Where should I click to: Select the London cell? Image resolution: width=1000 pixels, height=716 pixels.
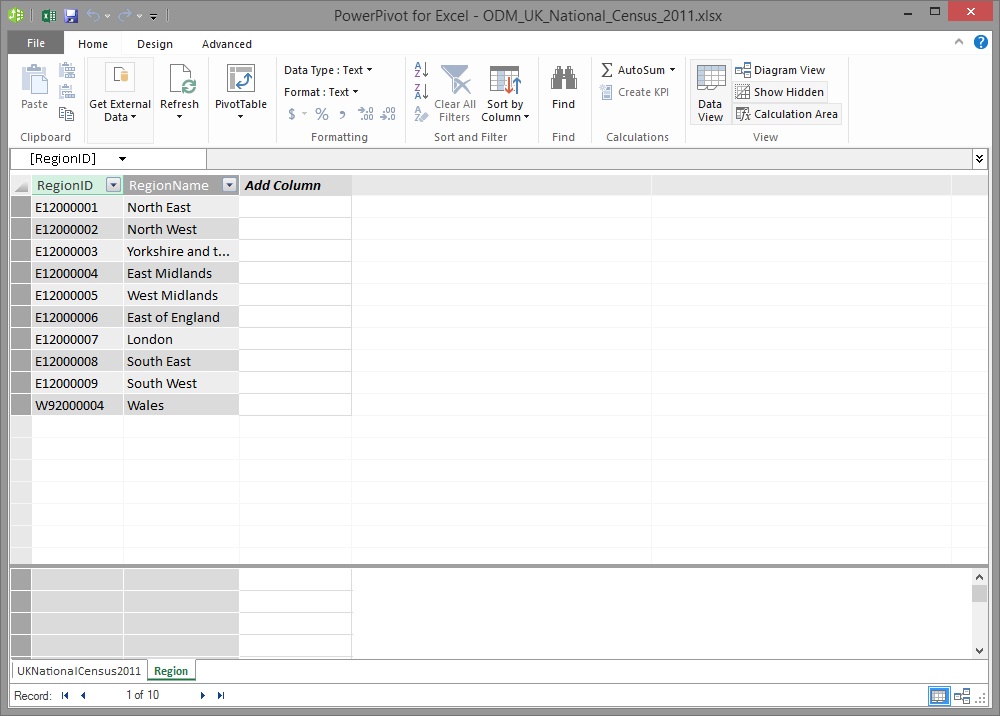[x=181, y=339]
